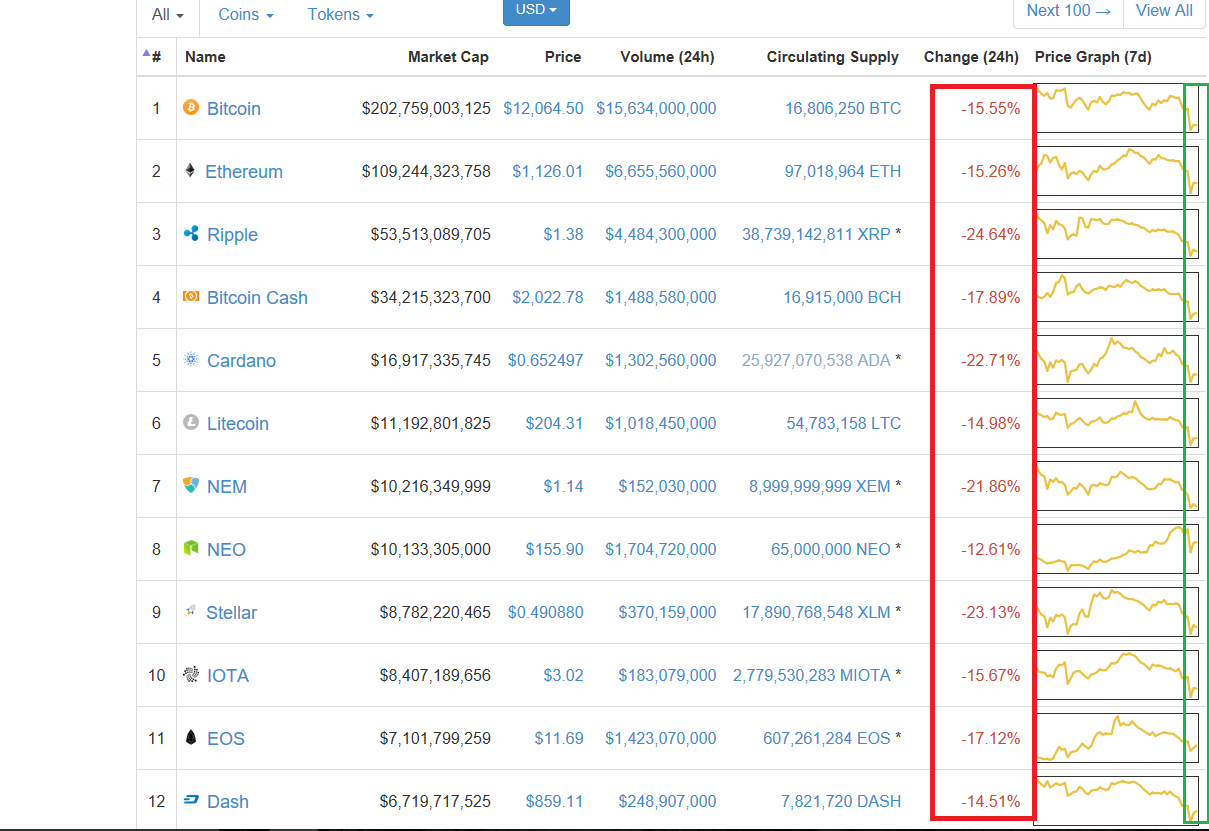Screen dimensions: 1209x831
Task: Click the Cardano logo icon
Action: [x=191, y=359]
